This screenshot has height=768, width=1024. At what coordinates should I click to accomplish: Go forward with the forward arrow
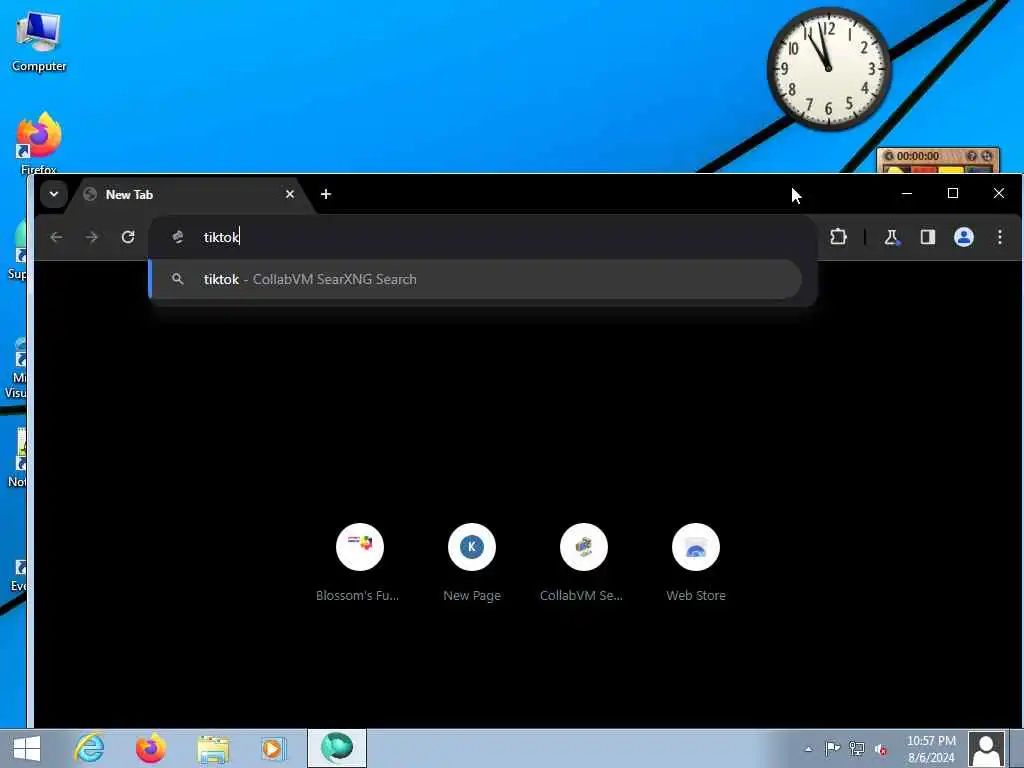[x=92, y=237]
